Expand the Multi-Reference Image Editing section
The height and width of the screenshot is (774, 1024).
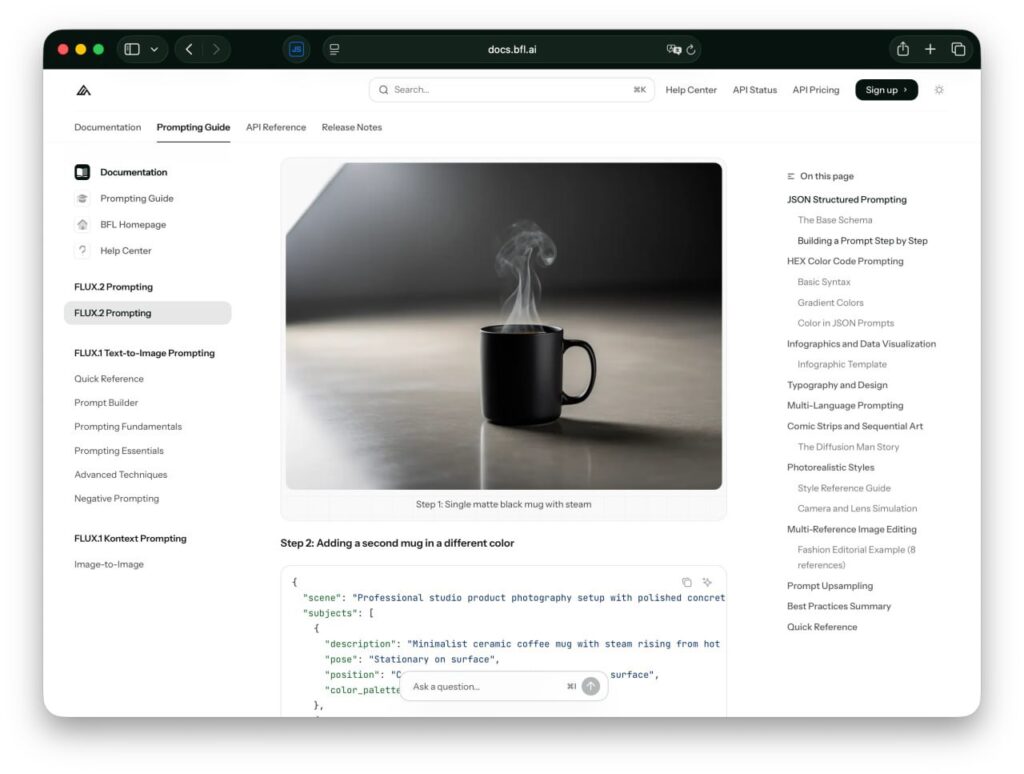pyautogui.click(x=852, y=529)
